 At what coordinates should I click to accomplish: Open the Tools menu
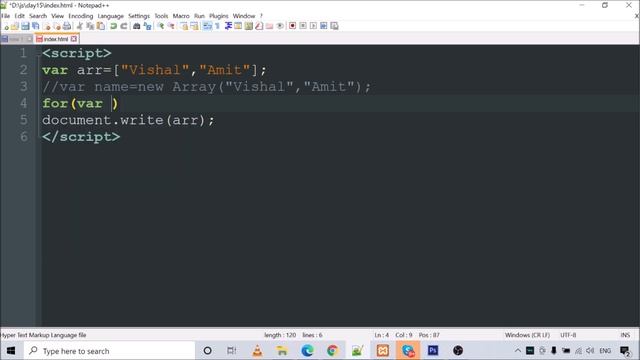coord(161,16)
